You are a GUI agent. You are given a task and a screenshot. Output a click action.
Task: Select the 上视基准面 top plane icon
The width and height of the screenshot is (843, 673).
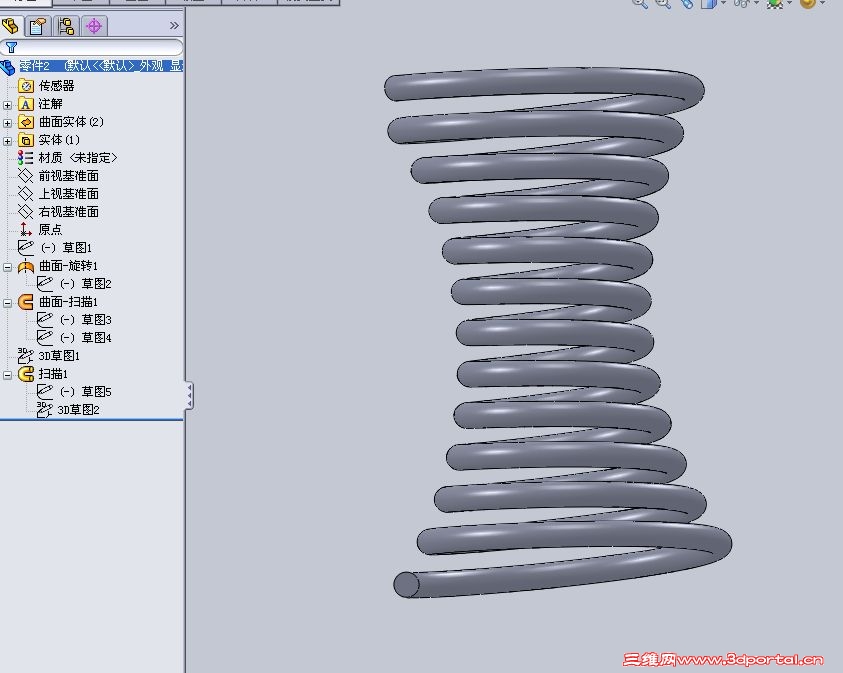click(25, 194)
